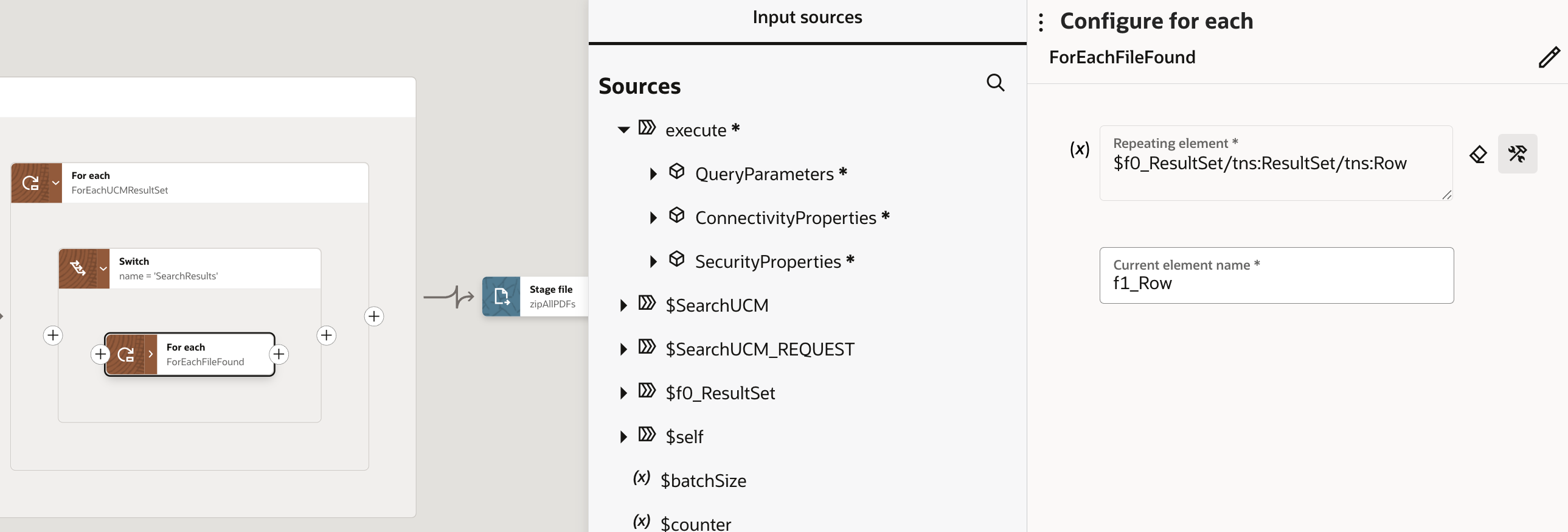
Task: Select the $batchSize variable
Action: tap(703, 481)
